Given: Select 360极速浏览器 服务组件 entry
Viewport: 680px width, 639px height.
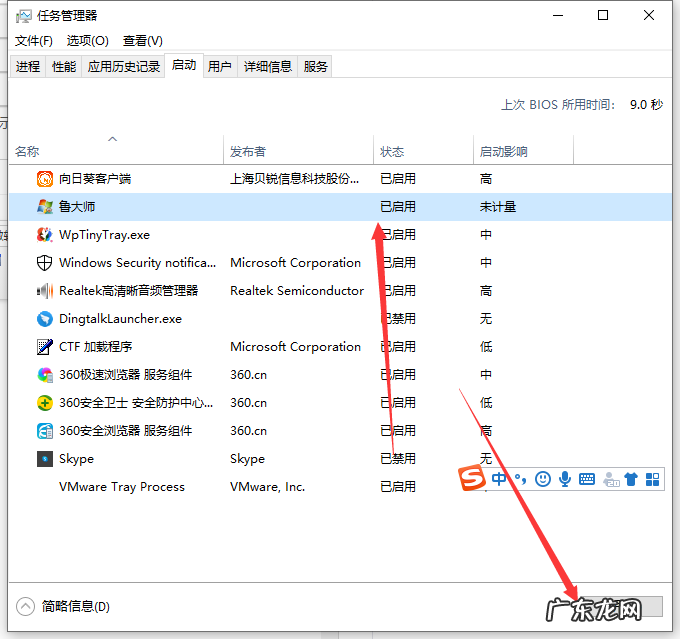Looking at the screenshot, I should 125,375.
